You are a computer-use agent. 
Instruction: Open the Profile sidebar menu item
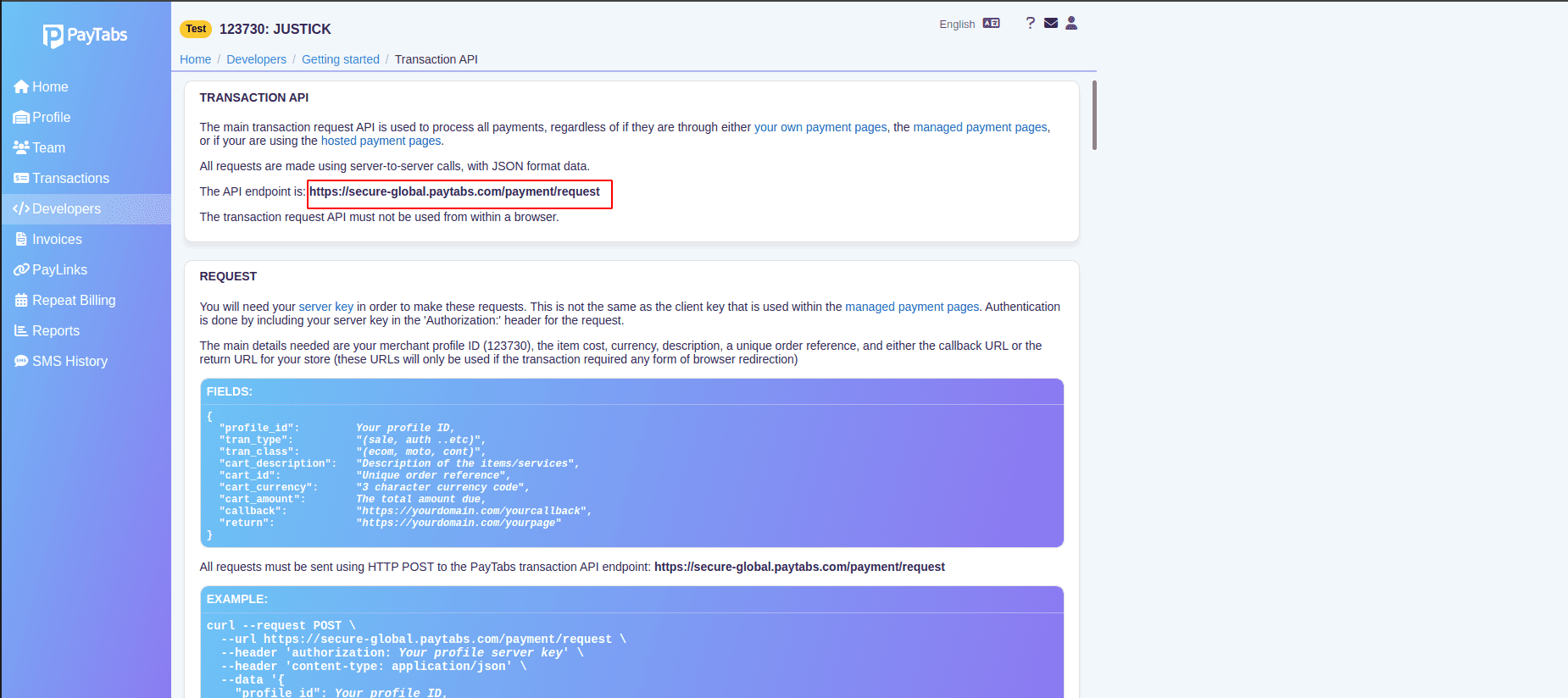pyautogui.click(x=86, y=117)
